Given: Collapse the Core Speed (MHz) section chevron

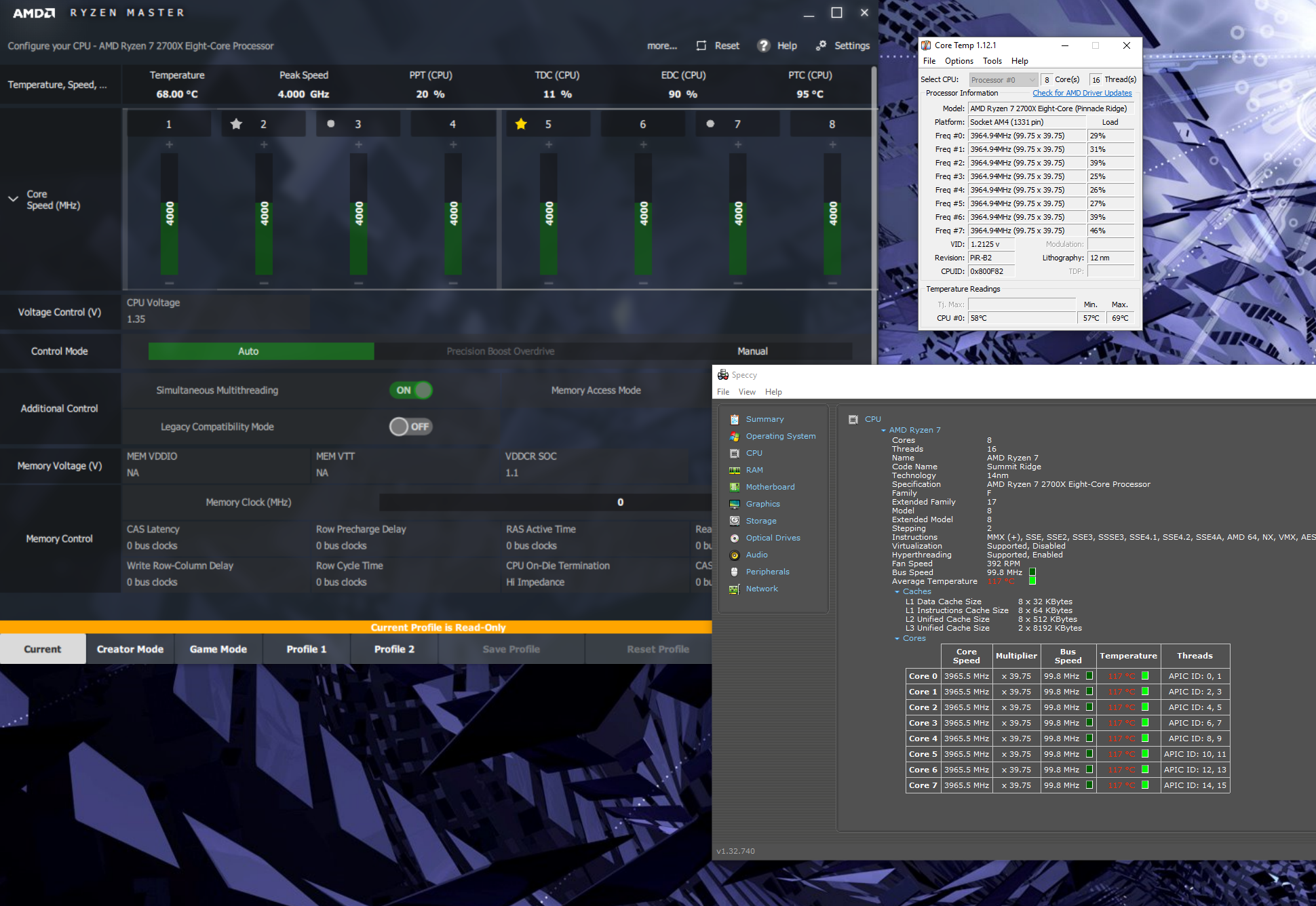Looking at the screenshot, I should (x=13, y=199).
